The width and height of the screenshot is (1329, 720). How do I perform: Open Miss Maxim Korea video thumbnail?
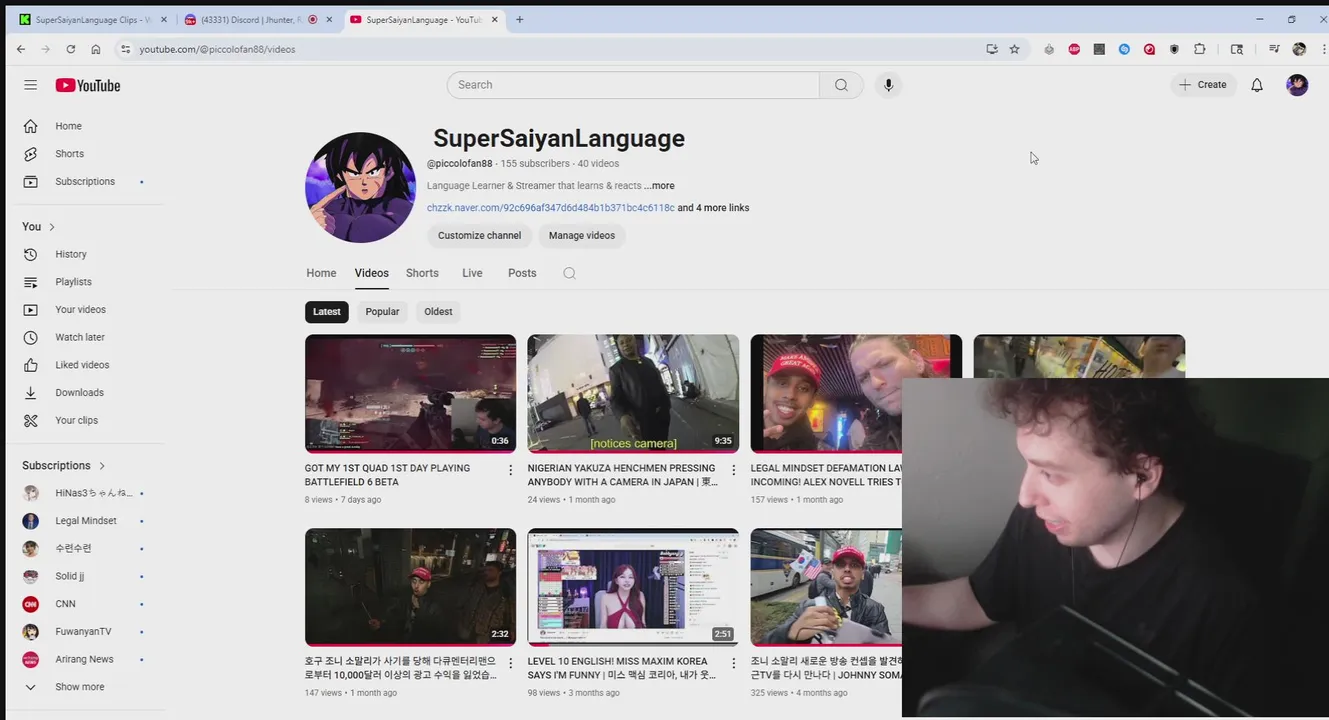(x=633, y=587)
